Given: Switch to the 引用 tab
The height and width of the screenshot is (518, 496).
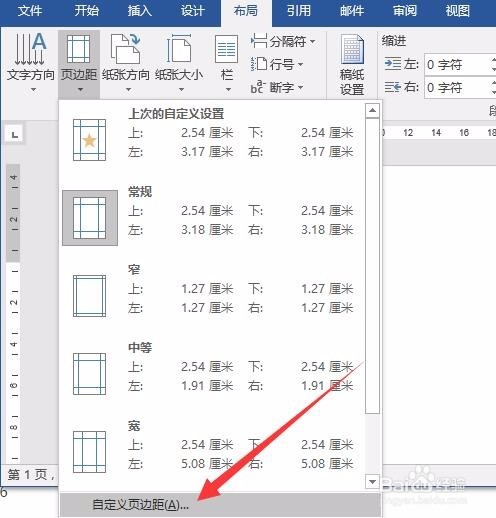Looking at the screenshot, I should coord(299,11).
